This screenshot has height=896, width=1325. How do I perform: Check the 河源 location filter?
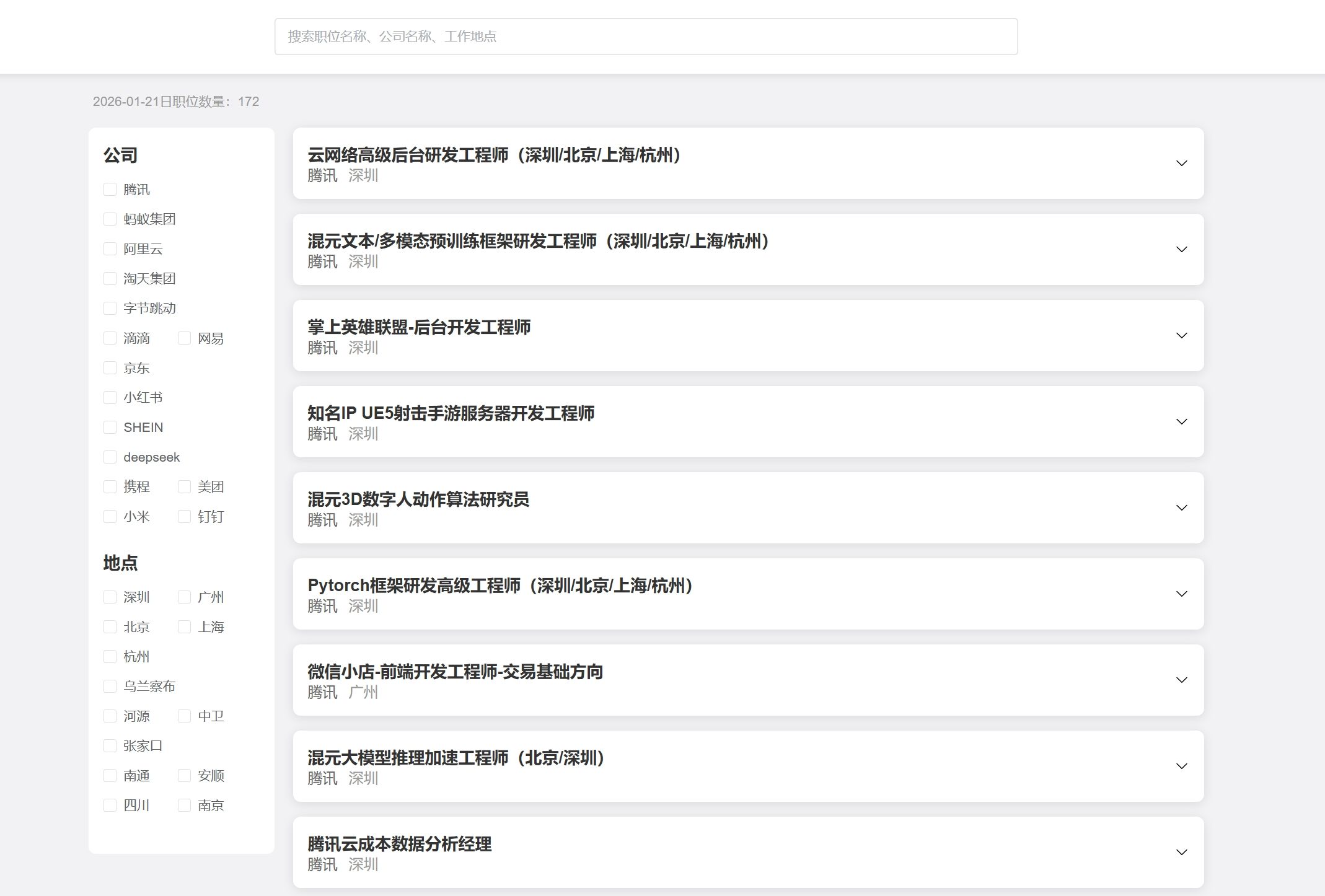110,716
